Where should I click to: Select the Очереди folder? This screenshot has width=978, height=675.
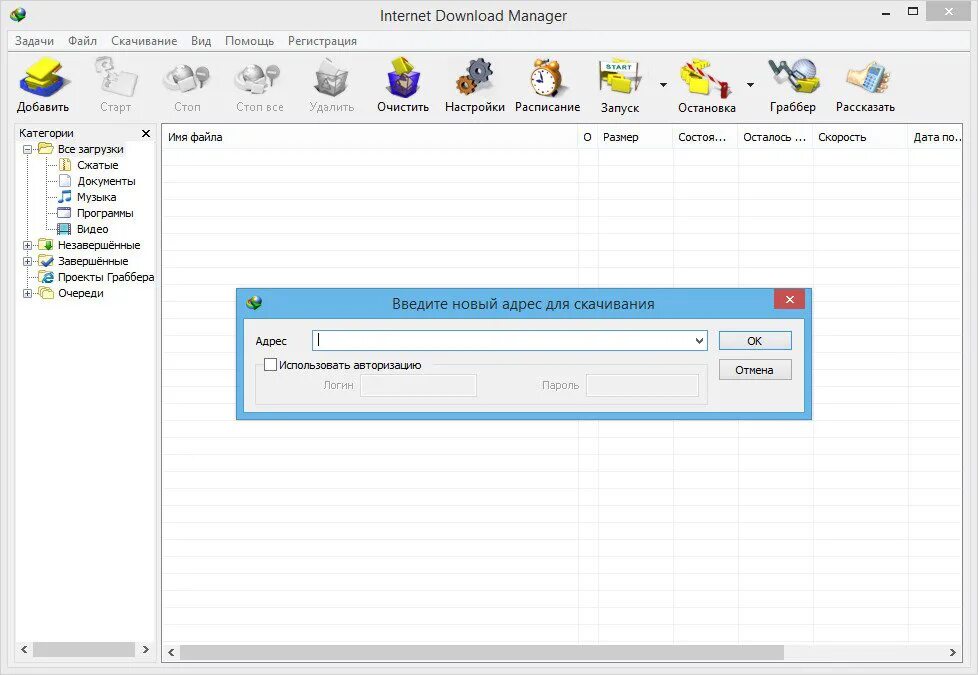tap(80, 293)
